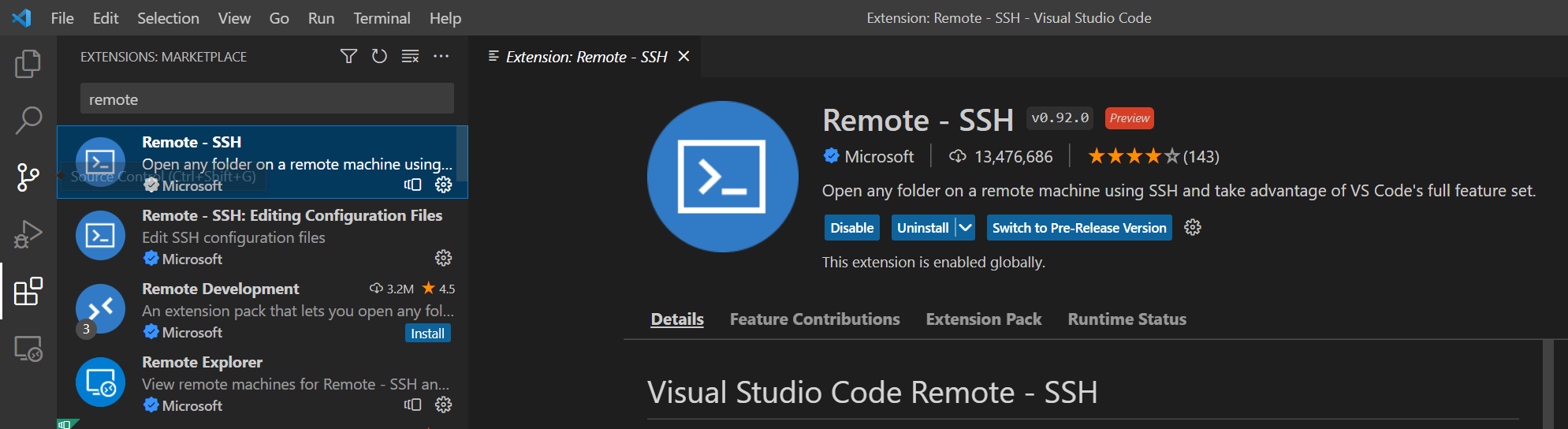This screenshot has height=429, width=1568.
Task: Close the Extension: Remote - SSH tab
Action: pyautogui.click(x=683, y=56)
